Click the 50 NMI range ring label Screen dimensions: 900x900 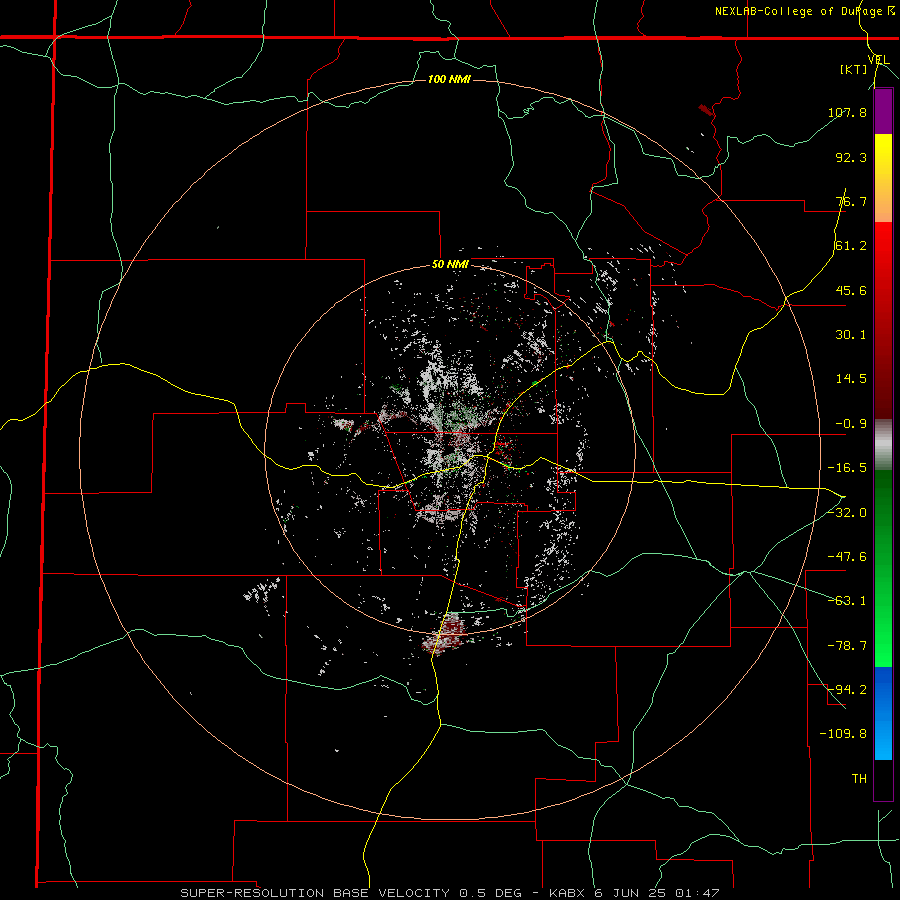coord(450,265)
